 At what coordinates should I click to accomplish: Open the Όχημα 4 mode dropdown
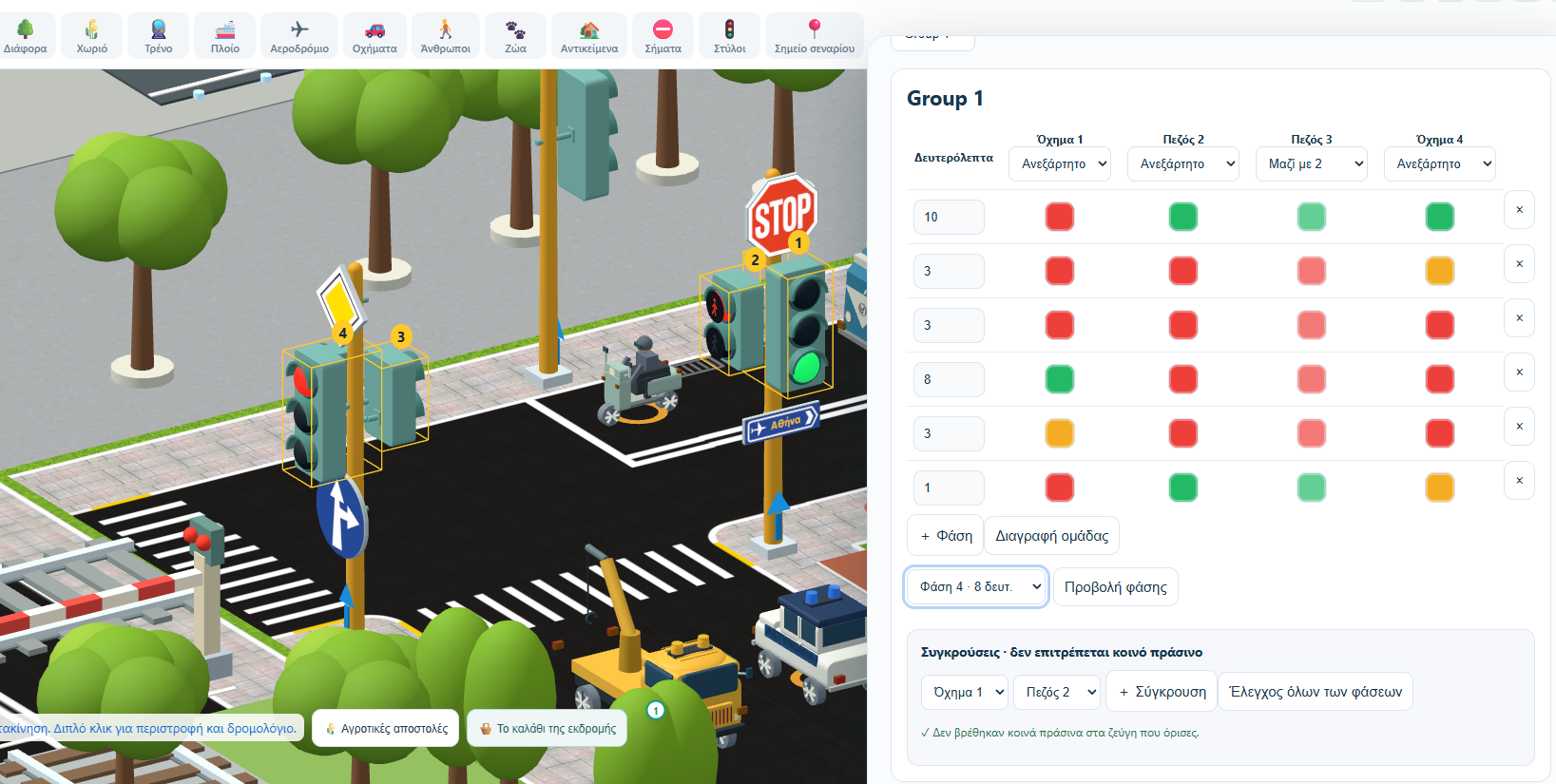click(x=1440, y=163)
